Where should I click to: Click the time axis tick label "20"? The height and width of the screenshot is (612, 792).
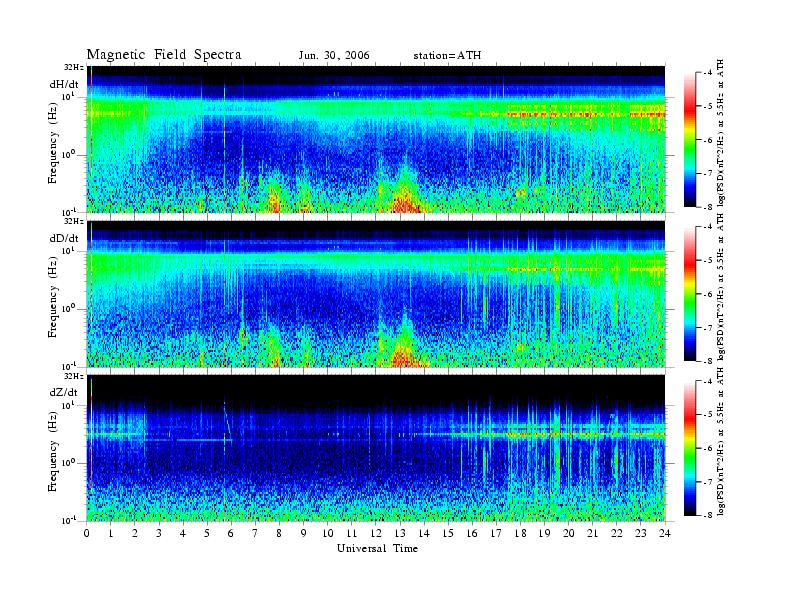click(569, 534)
